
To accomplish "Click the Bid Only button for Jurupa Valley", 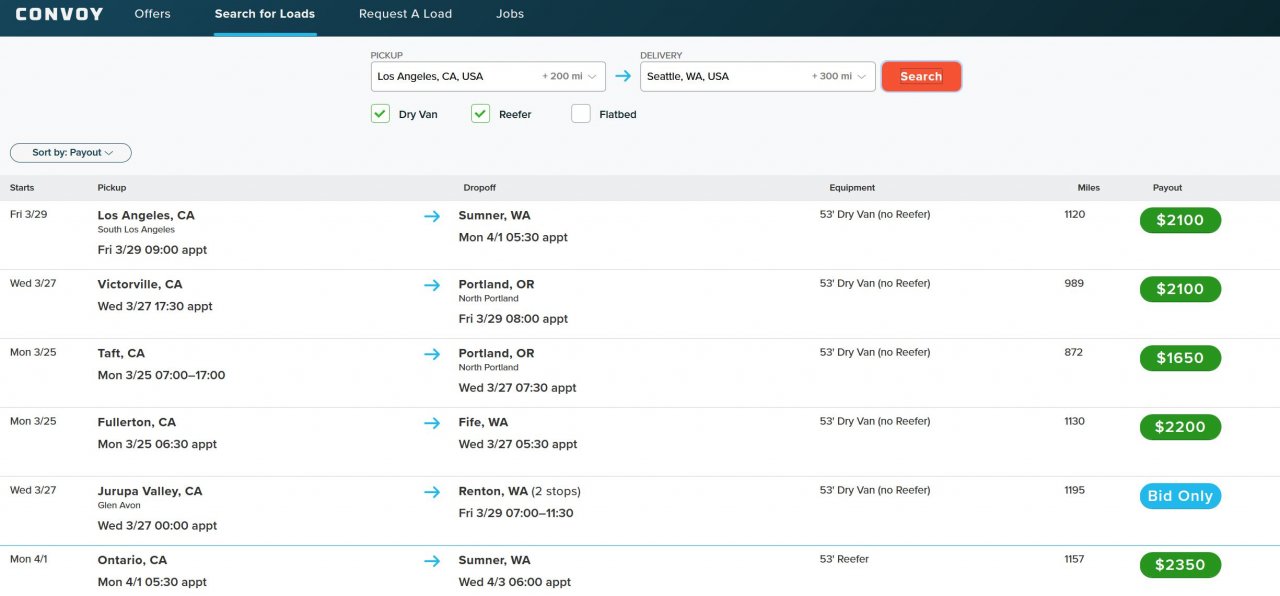I will coord(1180,496).
